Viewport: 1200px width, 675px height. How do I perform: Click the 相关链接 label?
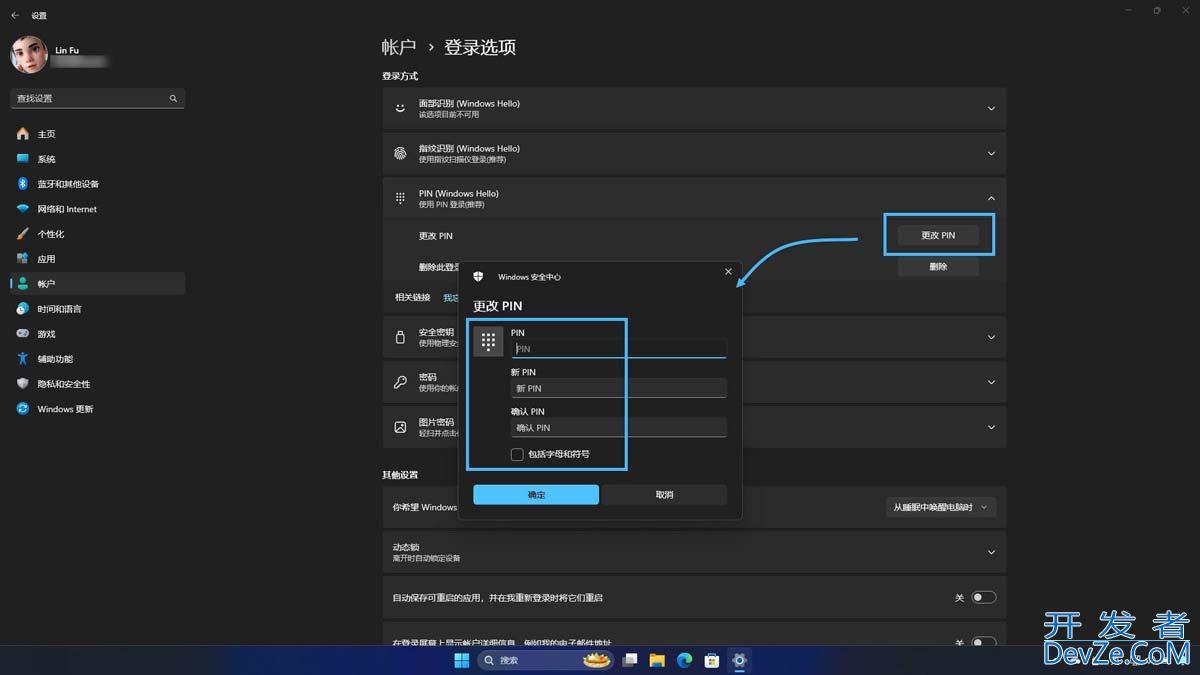[x=412, y=297]
